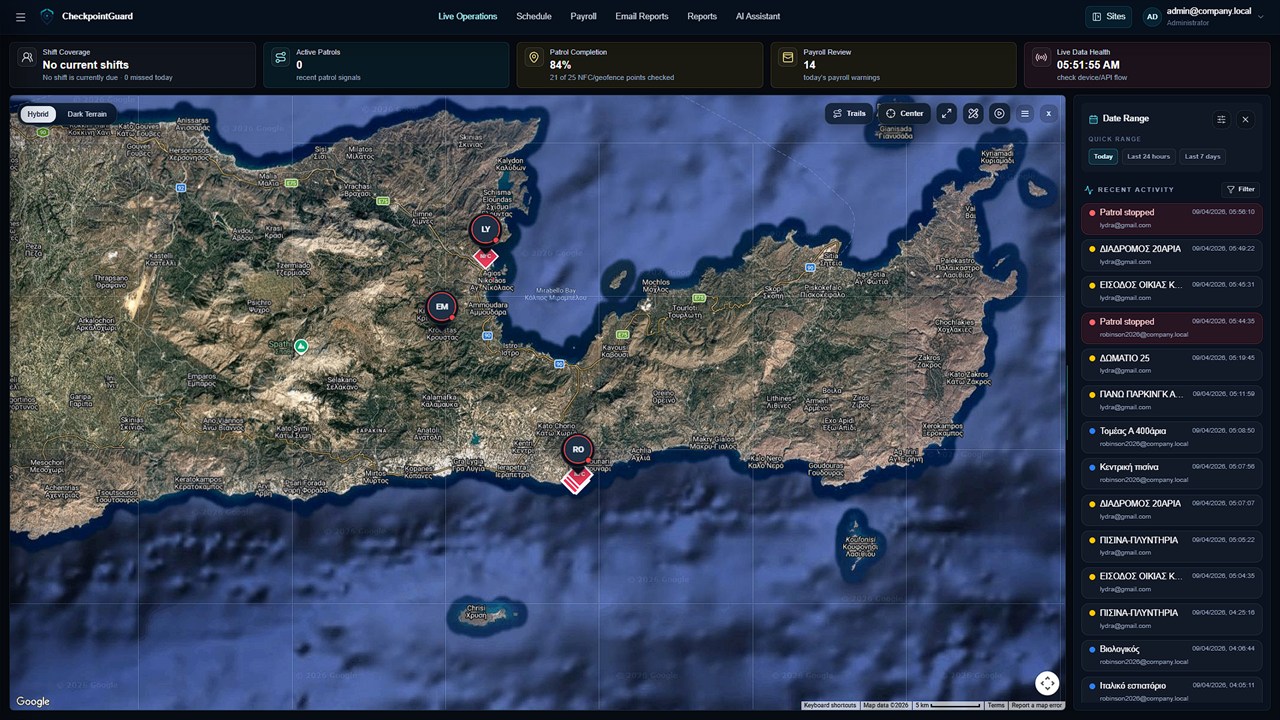This screenshot has width=1280, height=720.
Task: Click the Patrol Completion 84% value
Action: pyautogui.click(x=560, y=65)
